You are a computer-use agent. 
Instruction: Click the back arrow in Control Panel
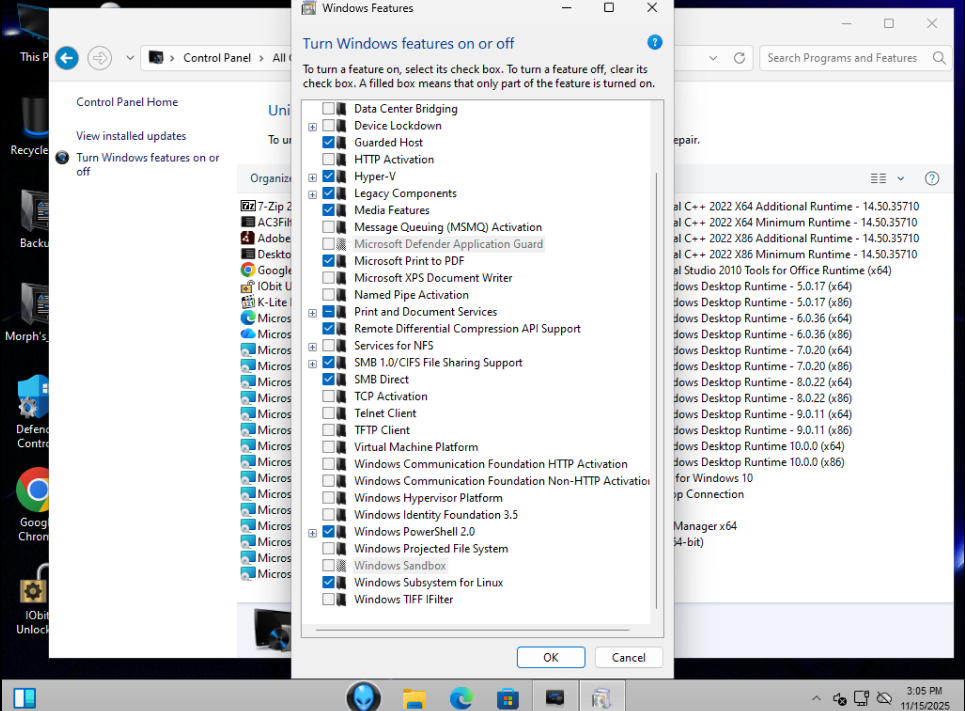pyautogui.click(x=67, y=58)
